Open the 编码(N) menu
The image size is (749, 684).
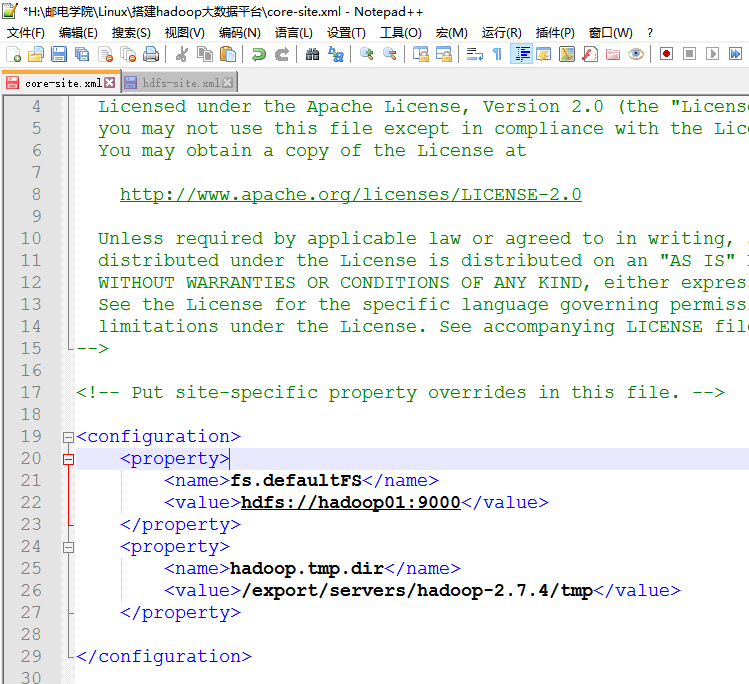pos(240,33)
